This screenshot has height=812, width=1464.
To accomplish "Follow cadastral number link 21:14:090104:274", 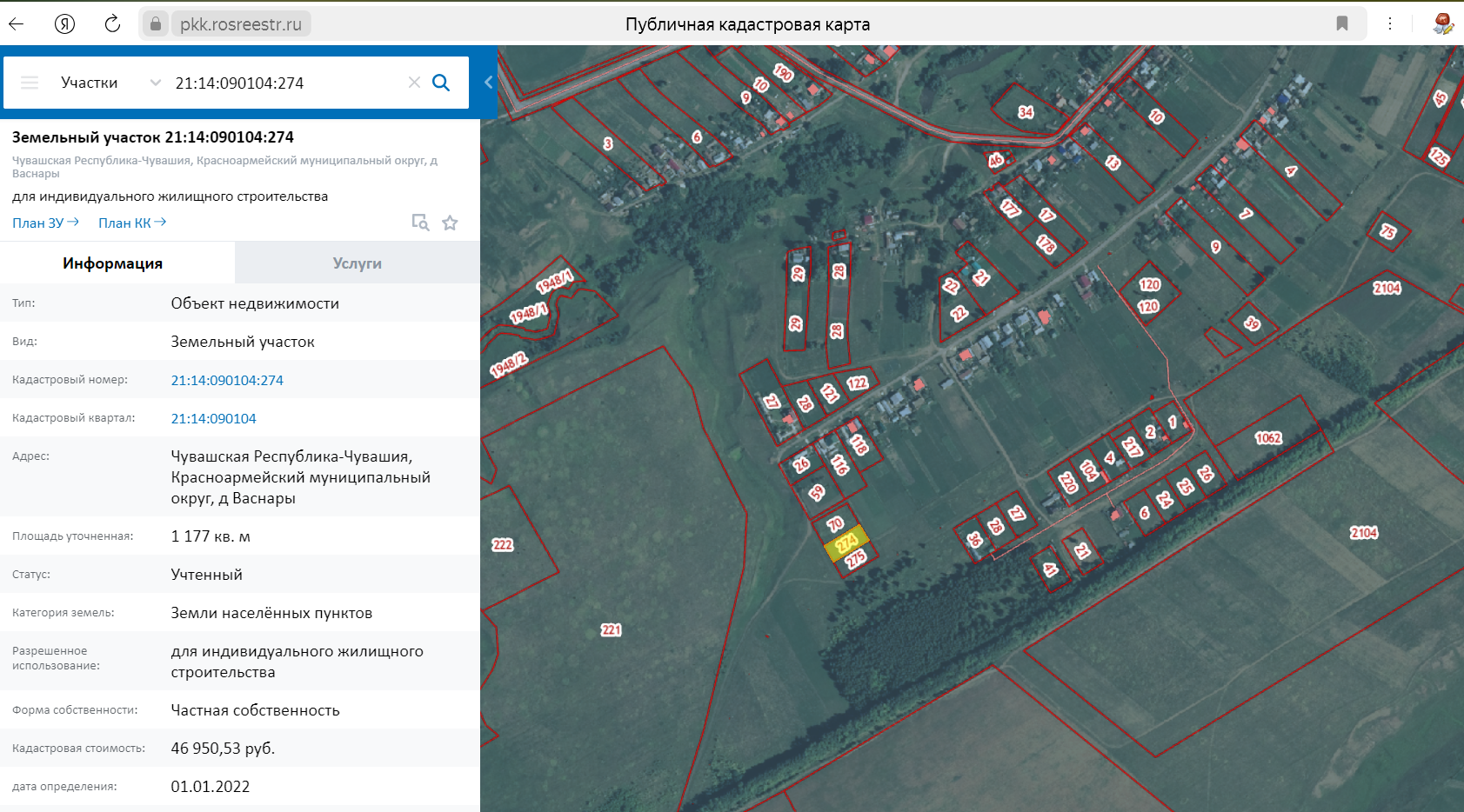I will [x=227, y=380].
